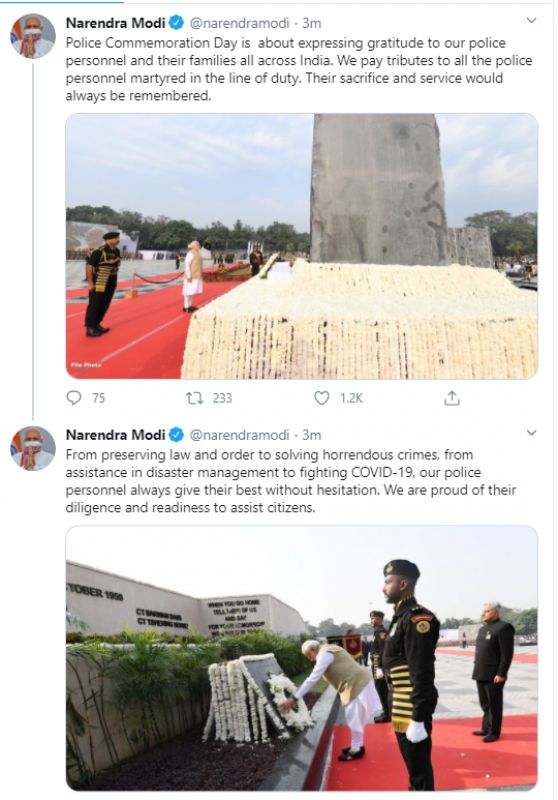Open the 3m timestamp on second tweet
This screenshot has height=800, width=558.
[x=312, y=435]
